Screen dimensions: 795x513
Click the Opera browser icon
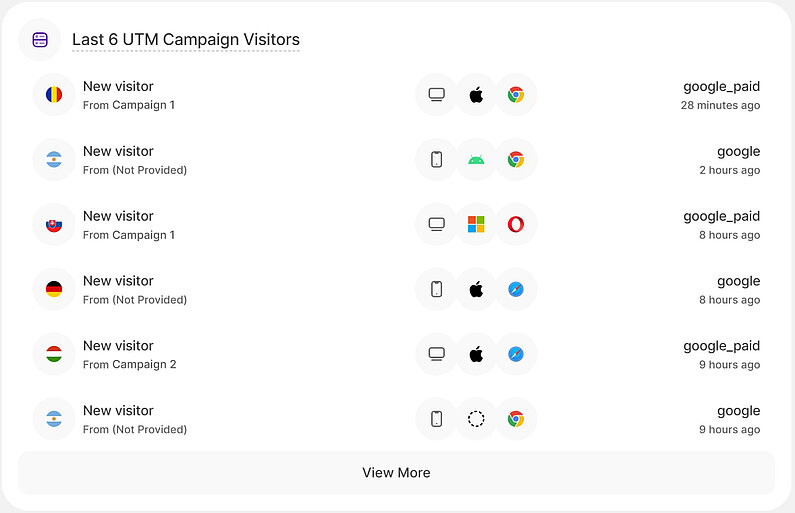coord(515,225)
